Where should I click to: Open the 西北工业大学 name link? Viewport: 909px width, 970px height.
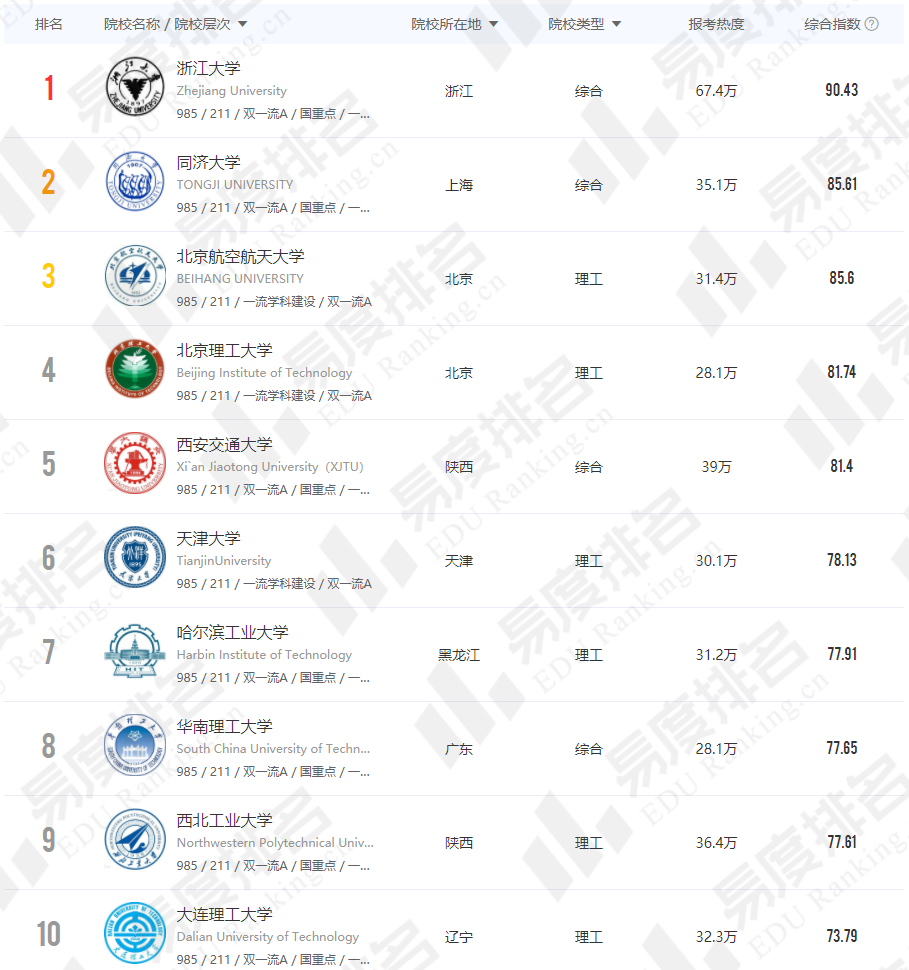224,821
